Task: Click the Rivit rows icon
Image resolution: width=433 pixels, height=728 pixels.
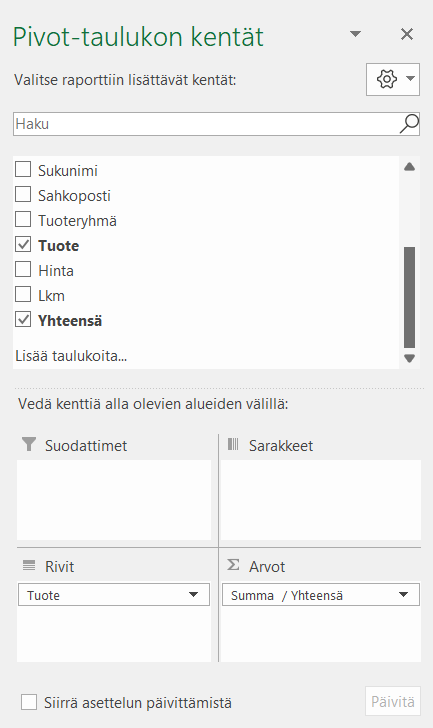Action: 29,566
